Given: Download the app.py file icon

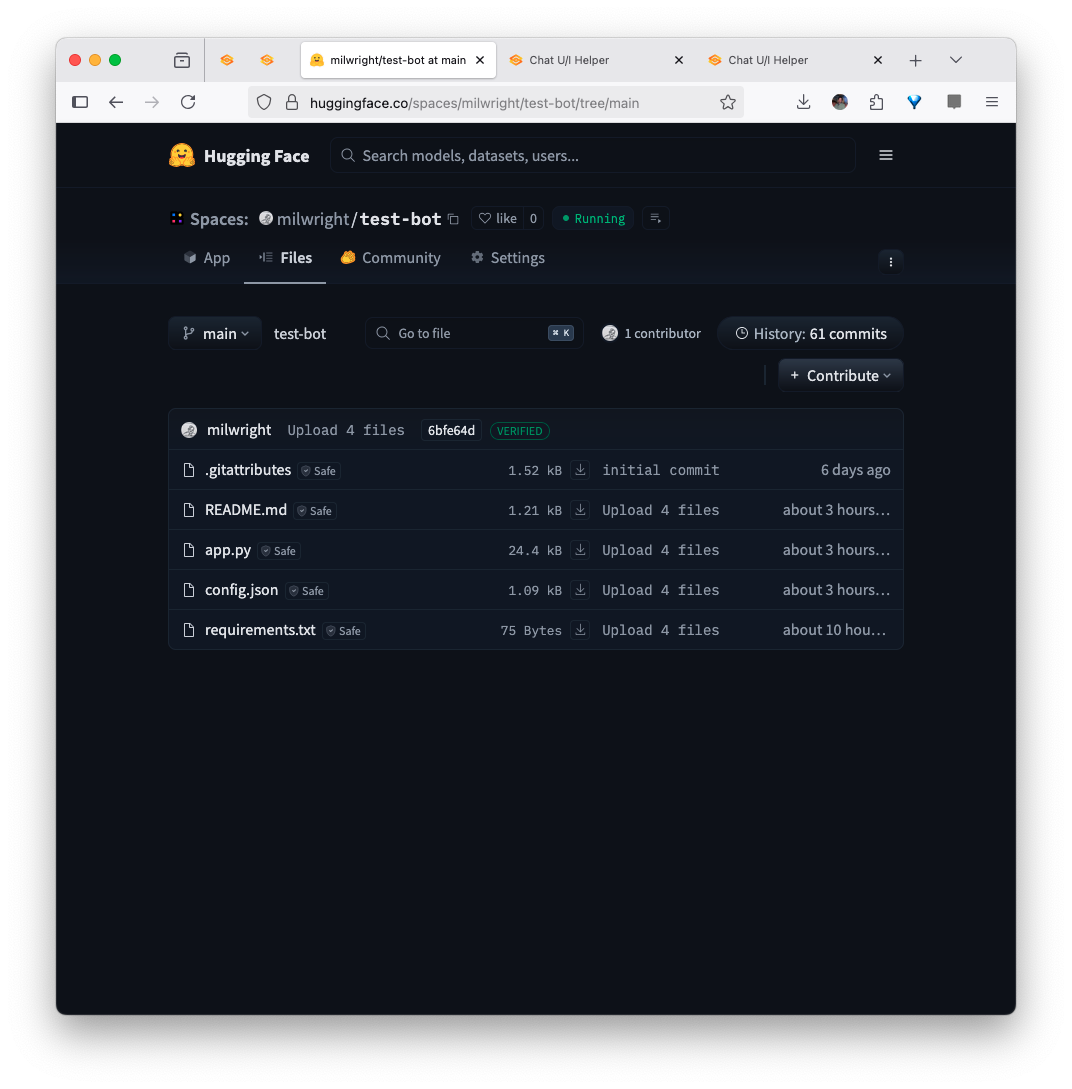Looking at the screenshot, I should (580, 550).
